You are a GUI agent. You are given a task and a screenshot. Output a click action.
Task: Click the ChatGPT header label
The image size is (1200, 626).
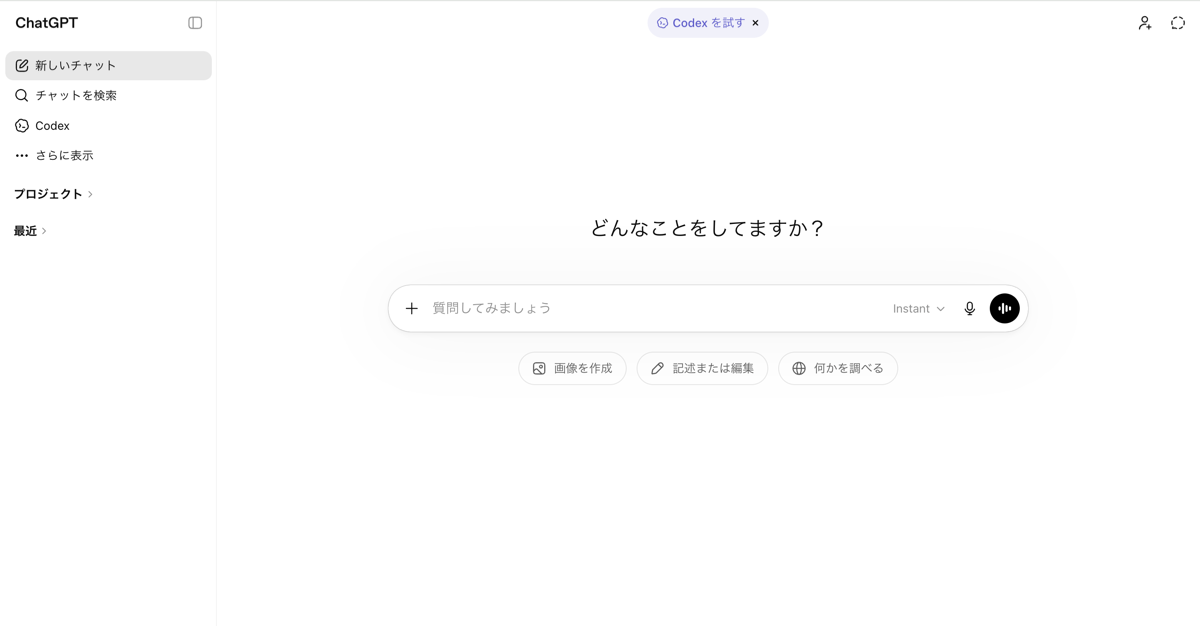(46, 22)
